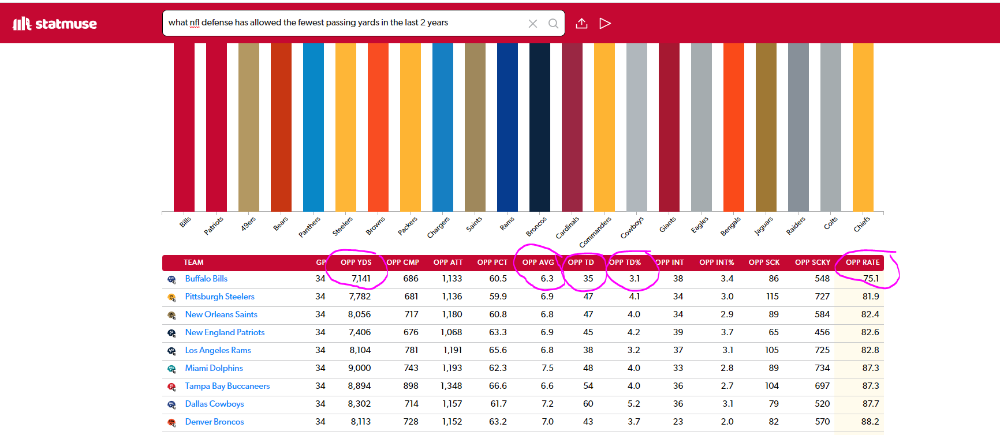Click the Pittsburgh Steelers helmet icon
The width and height of the screenshot is (1000, 435).
point(172,297)
